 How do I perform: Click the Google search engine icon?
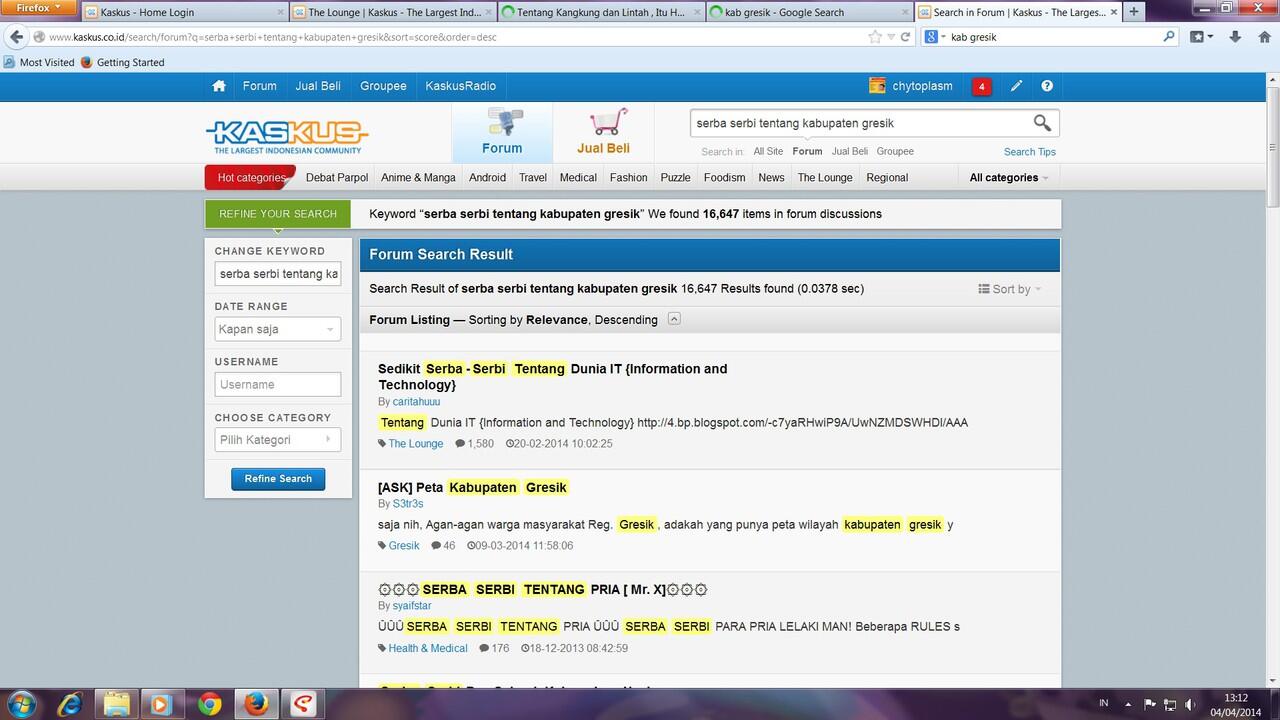(x=931, y=37)
